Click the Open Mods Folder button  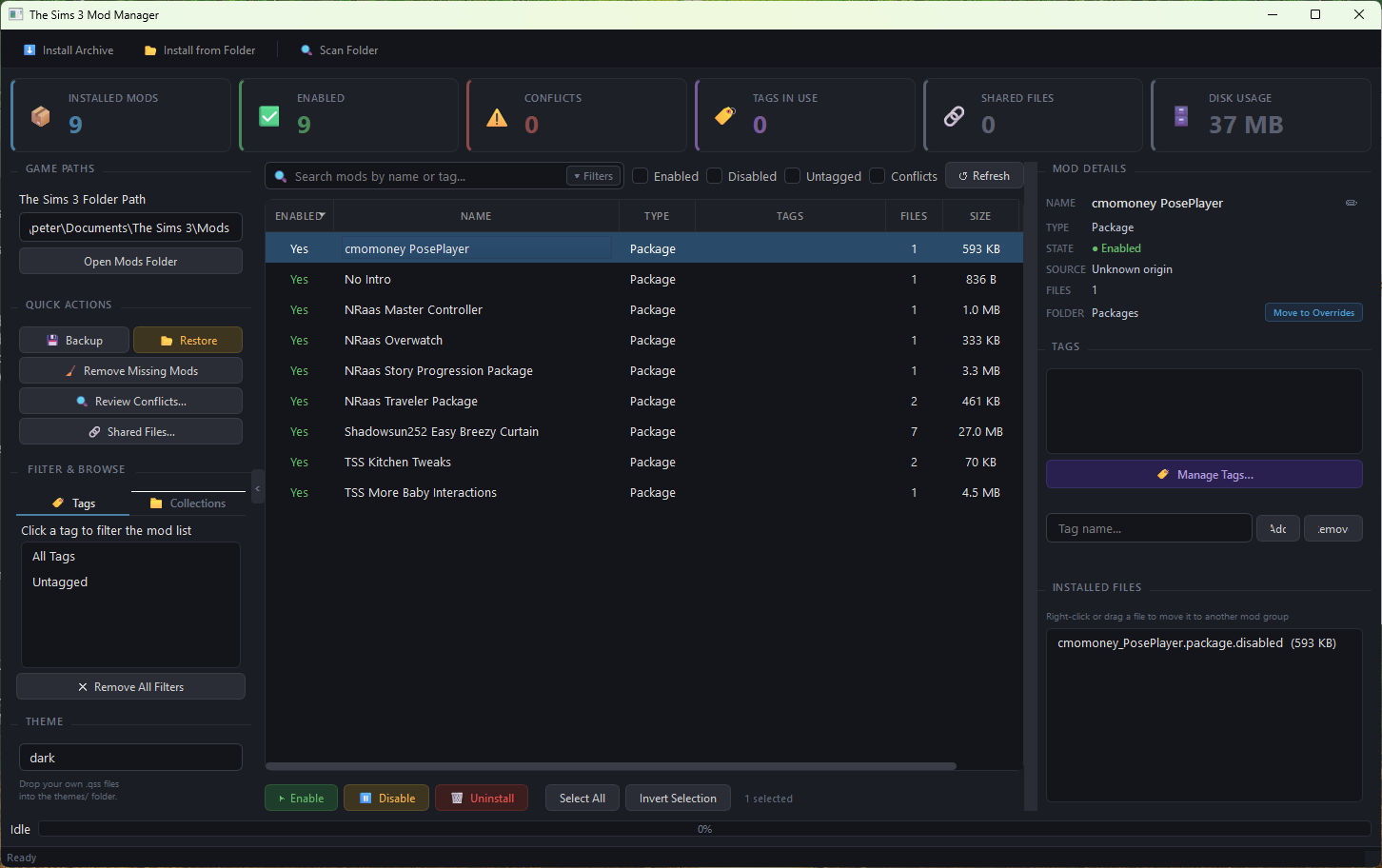coord(130,262)
